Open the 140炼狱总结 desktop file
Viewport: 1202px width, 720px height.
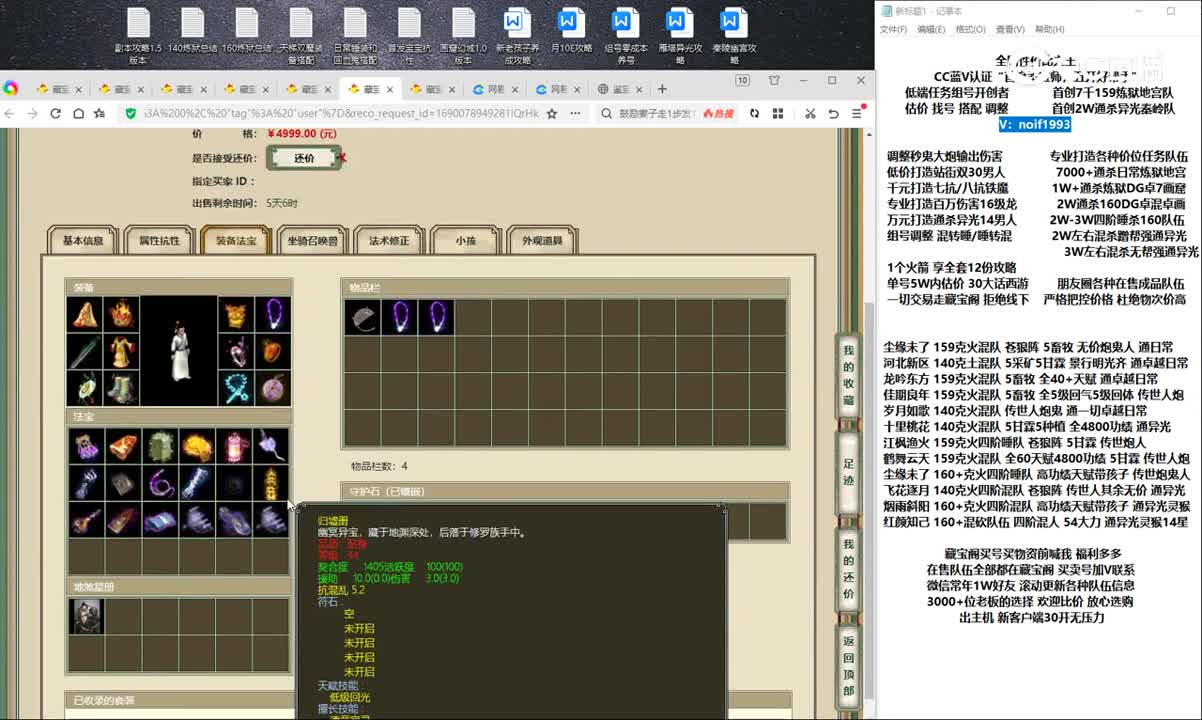pyautogui.click(x=192, y=30)
